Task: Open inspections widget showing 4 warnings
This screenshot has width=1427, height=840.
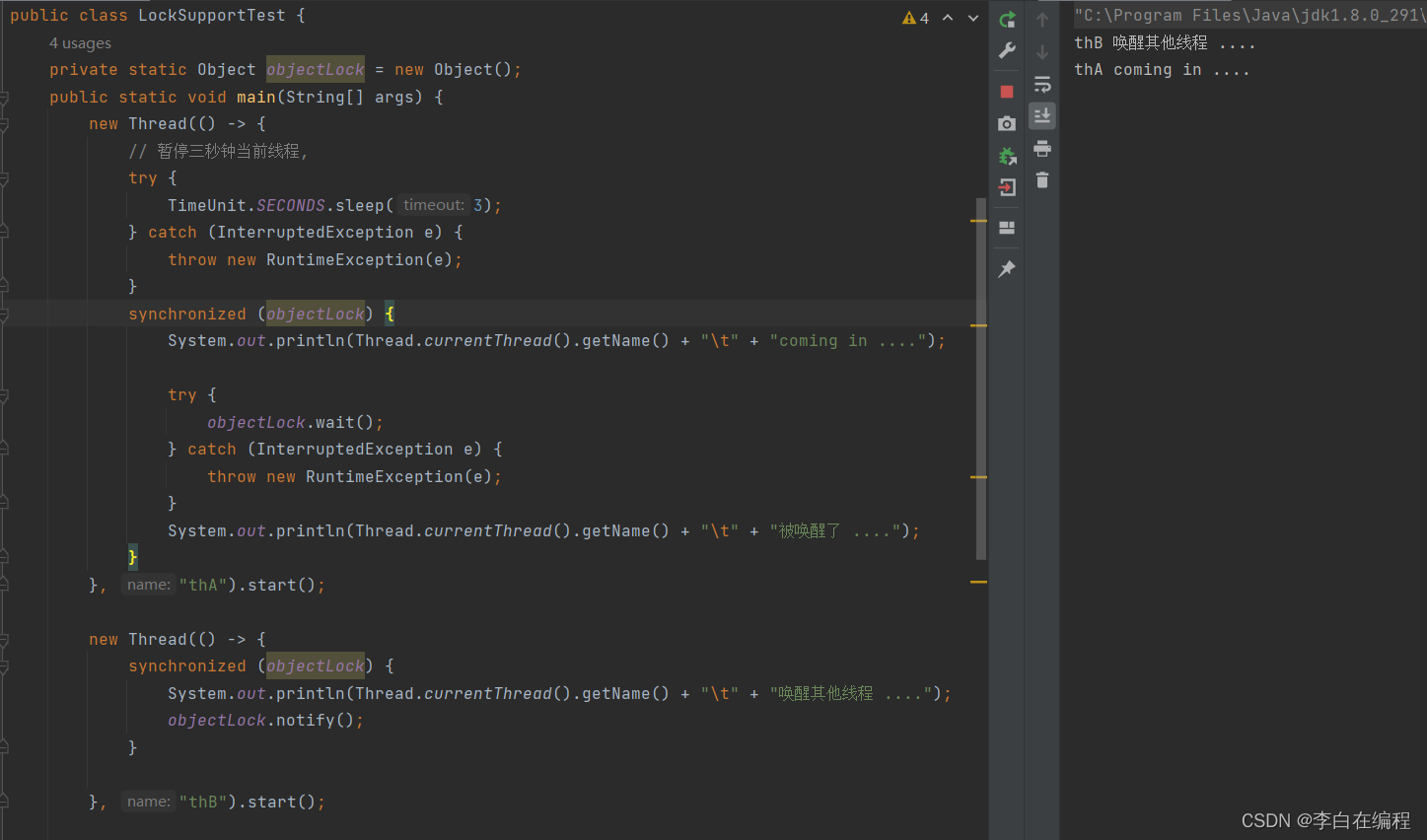Action: [x=915, y=18]
